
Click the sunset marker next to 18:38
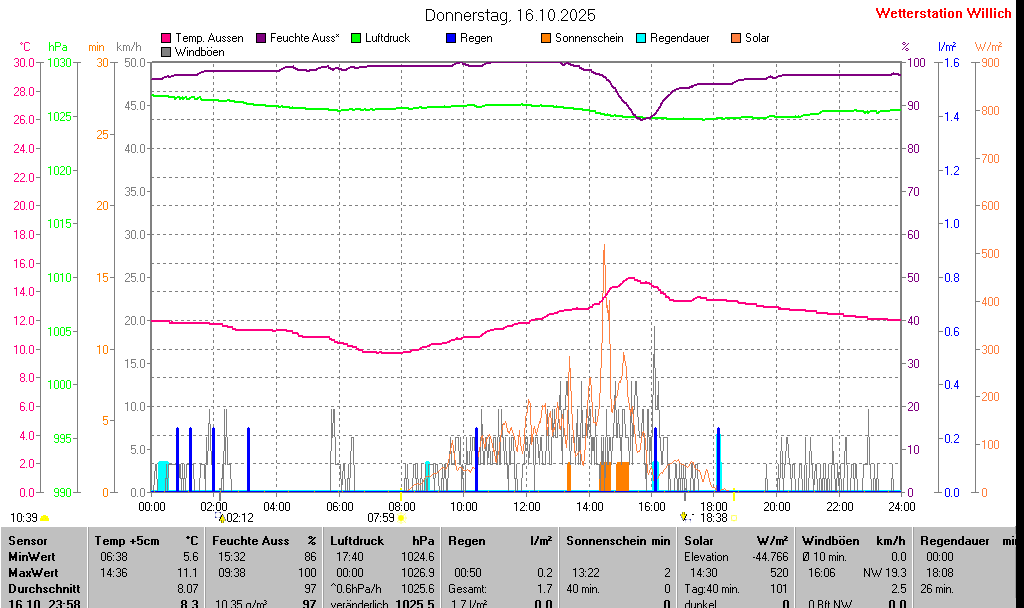coord(734,518)
